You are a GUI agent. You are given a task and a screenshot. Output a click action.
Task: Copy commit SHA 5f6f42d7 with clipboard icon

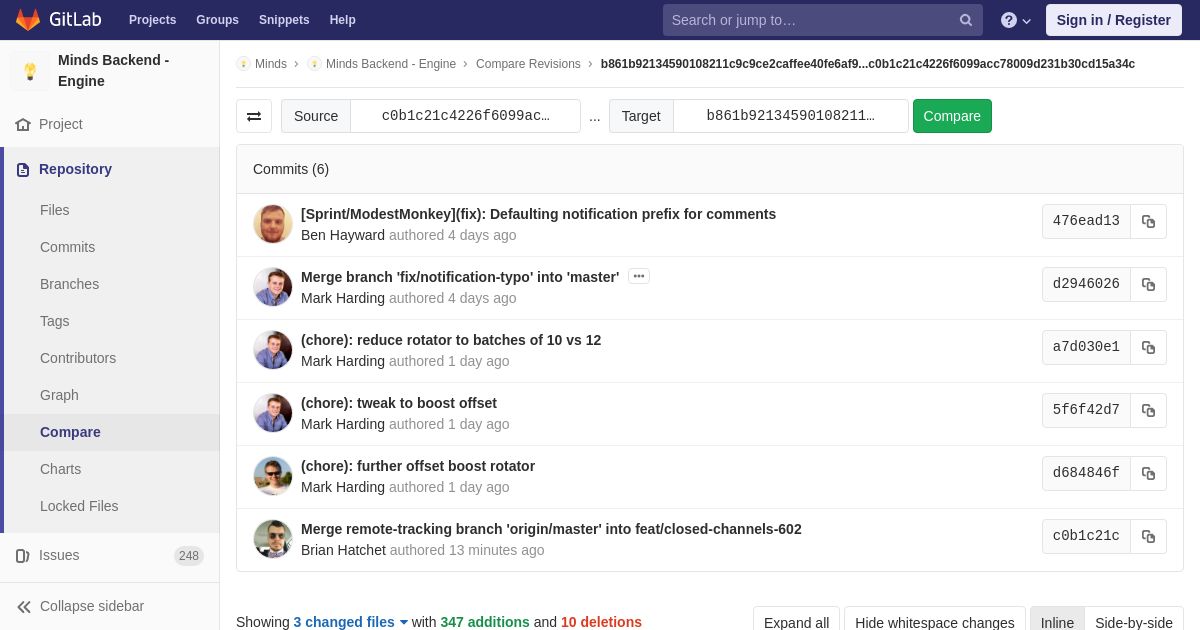[x=1148, y=410]
